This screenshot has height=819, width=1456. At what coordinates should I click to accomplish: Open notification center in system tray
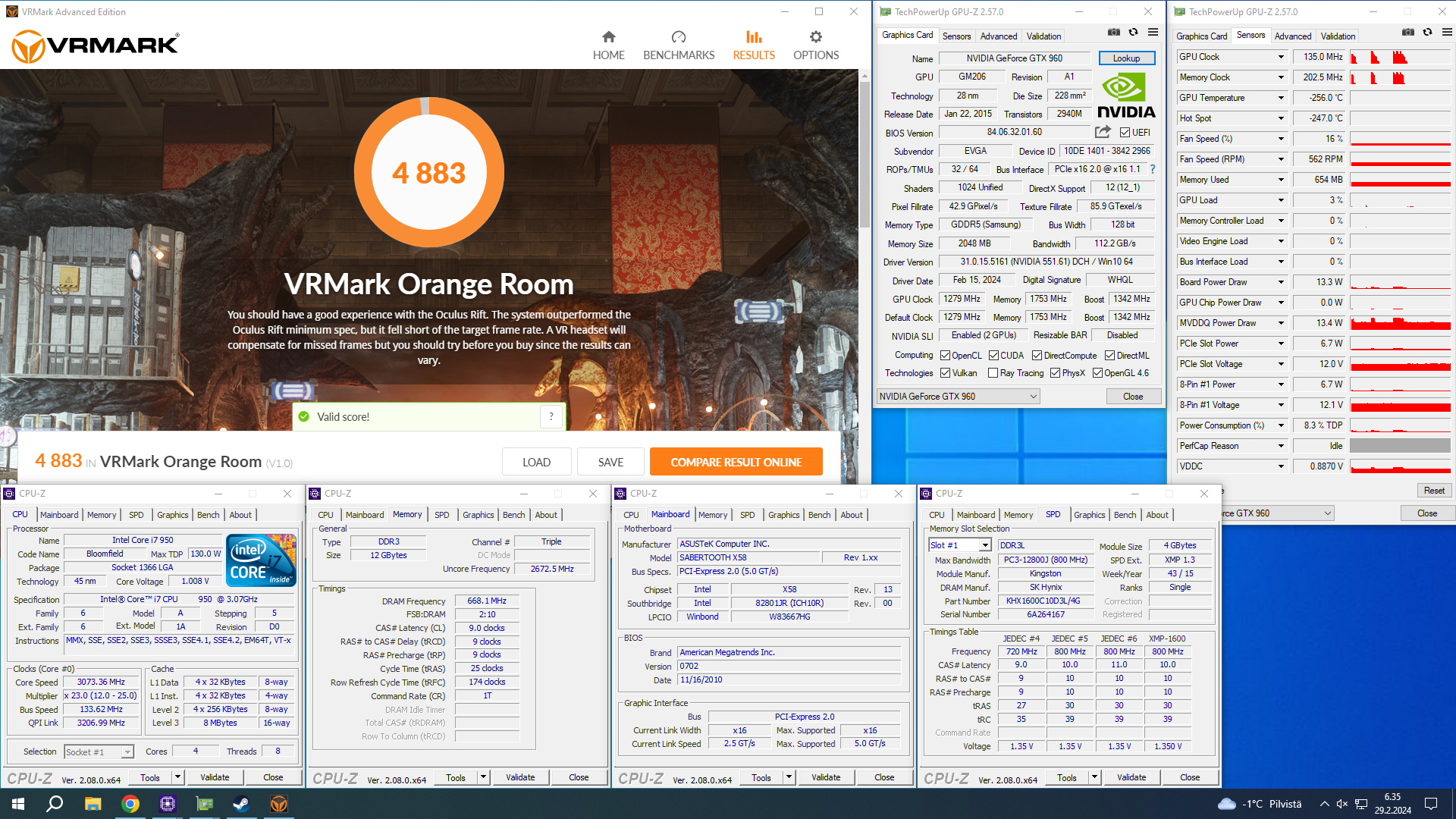point(1431,804)
